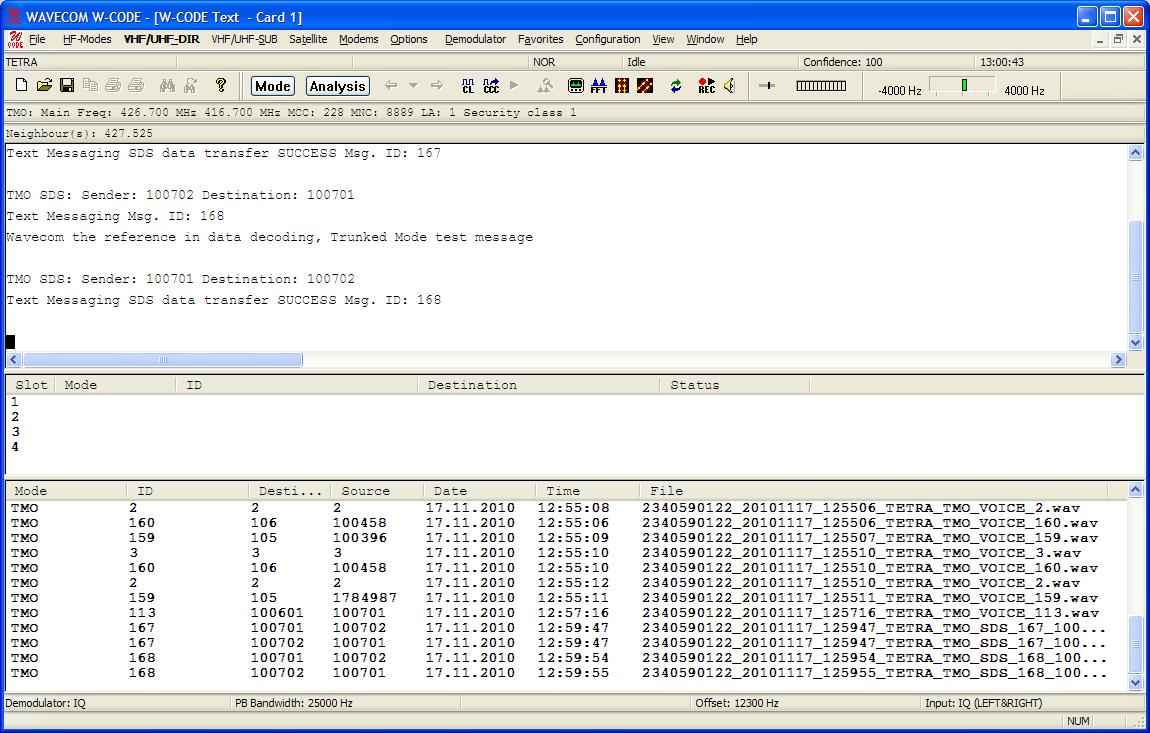
Task: Click the 'Input: IQ (LEFT&RIGHT)' status entry
Action: [984, 703]
